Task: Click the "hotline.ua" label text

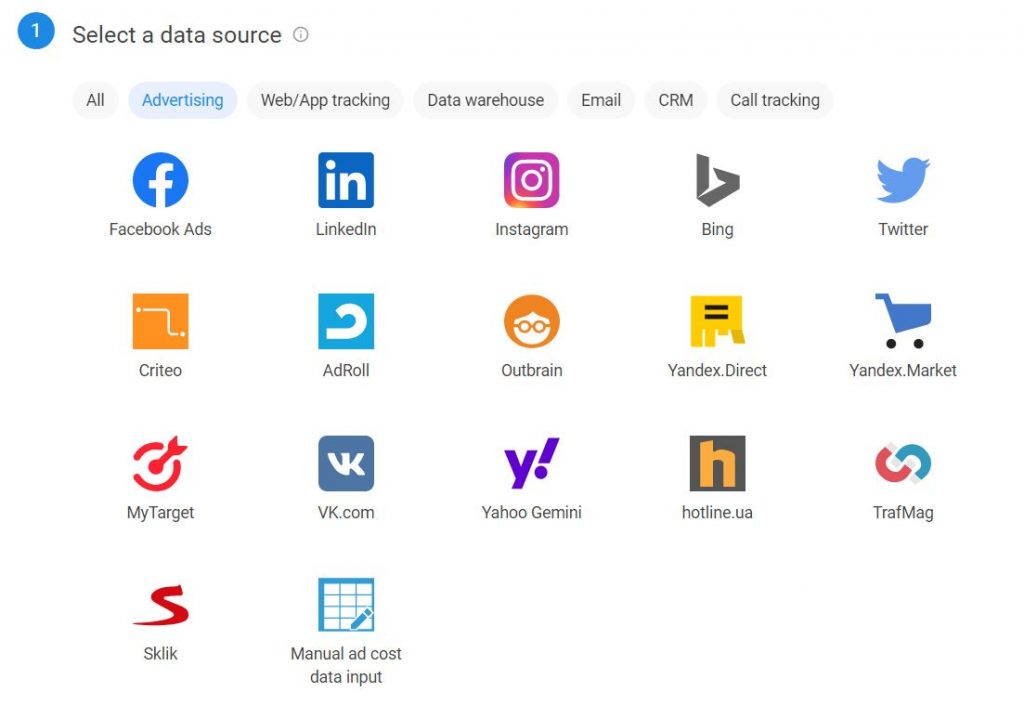Action: pos(717,512)
